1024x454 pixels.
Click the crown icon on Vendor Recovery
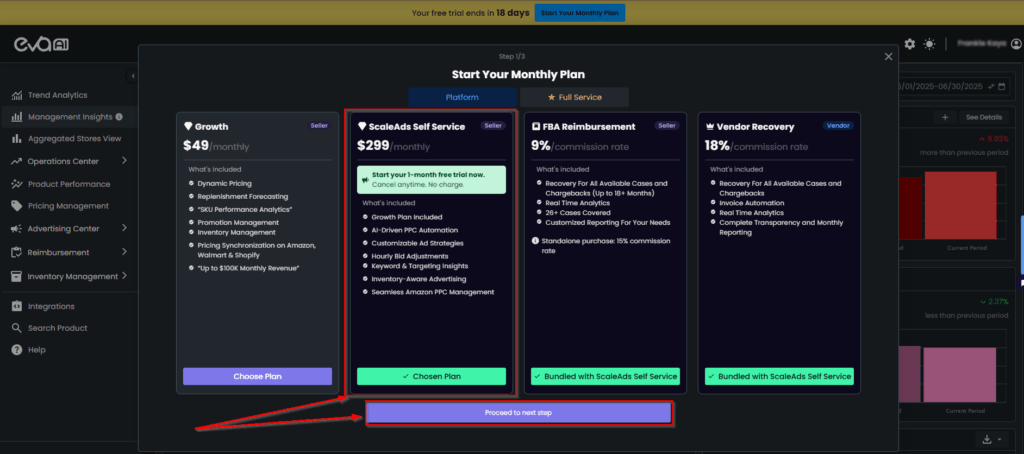[709, 127]
